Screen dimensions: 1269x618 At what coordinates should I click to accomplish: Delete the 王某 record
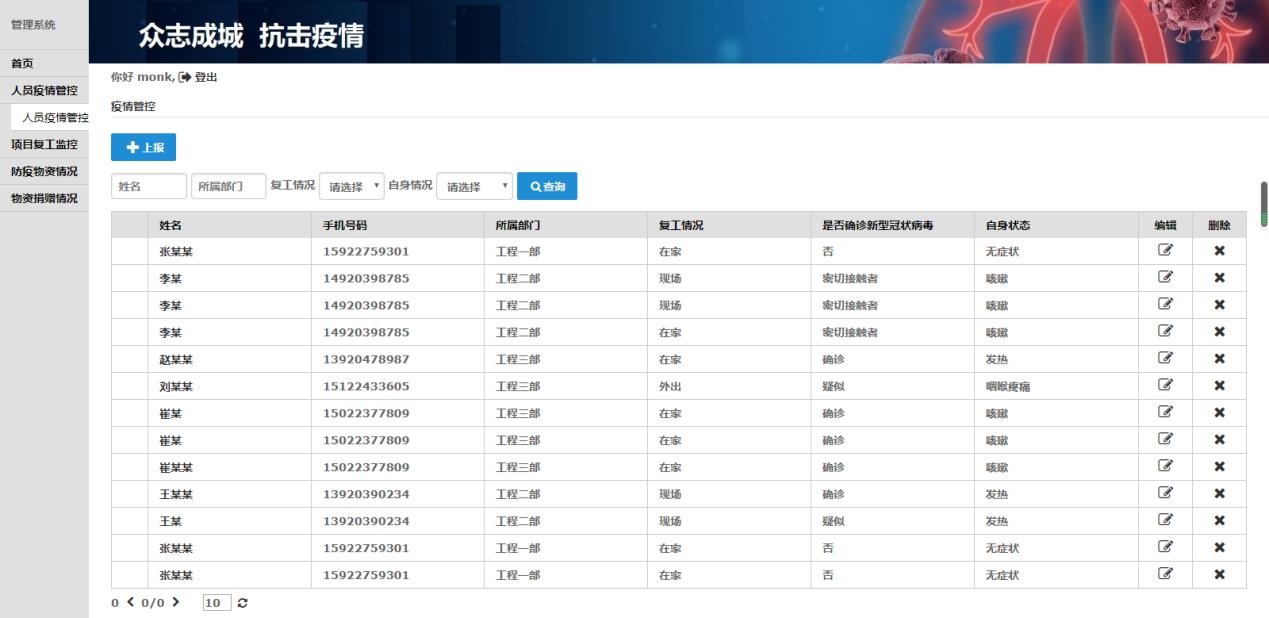(1219, 520)
